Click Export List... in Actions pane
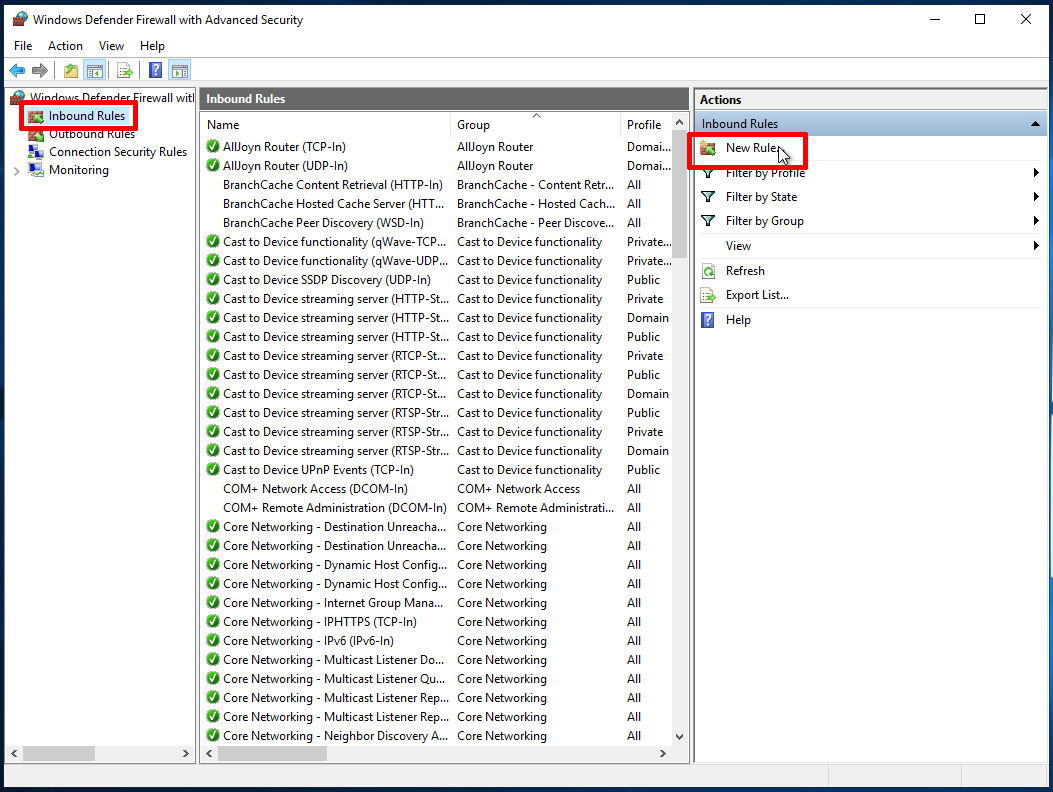 point(757,295)
